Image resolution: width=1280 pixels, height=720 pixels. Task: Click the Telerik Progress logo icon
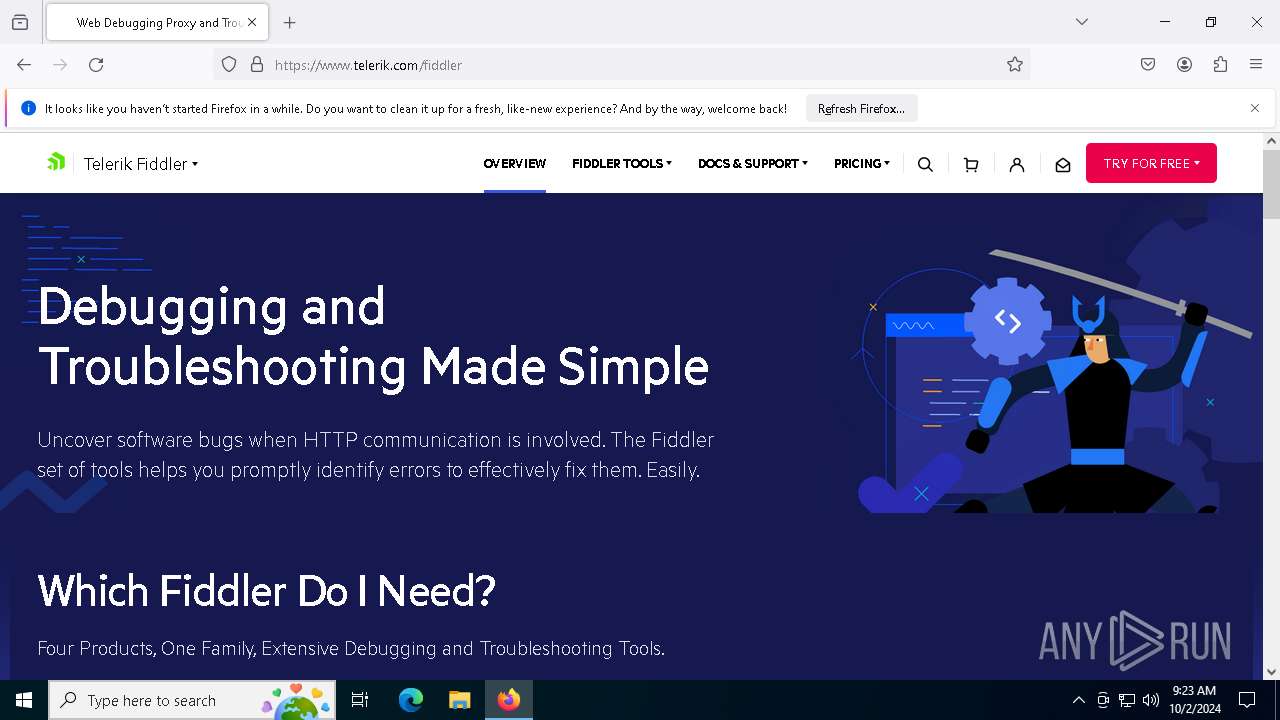click(x=56, y=162)
